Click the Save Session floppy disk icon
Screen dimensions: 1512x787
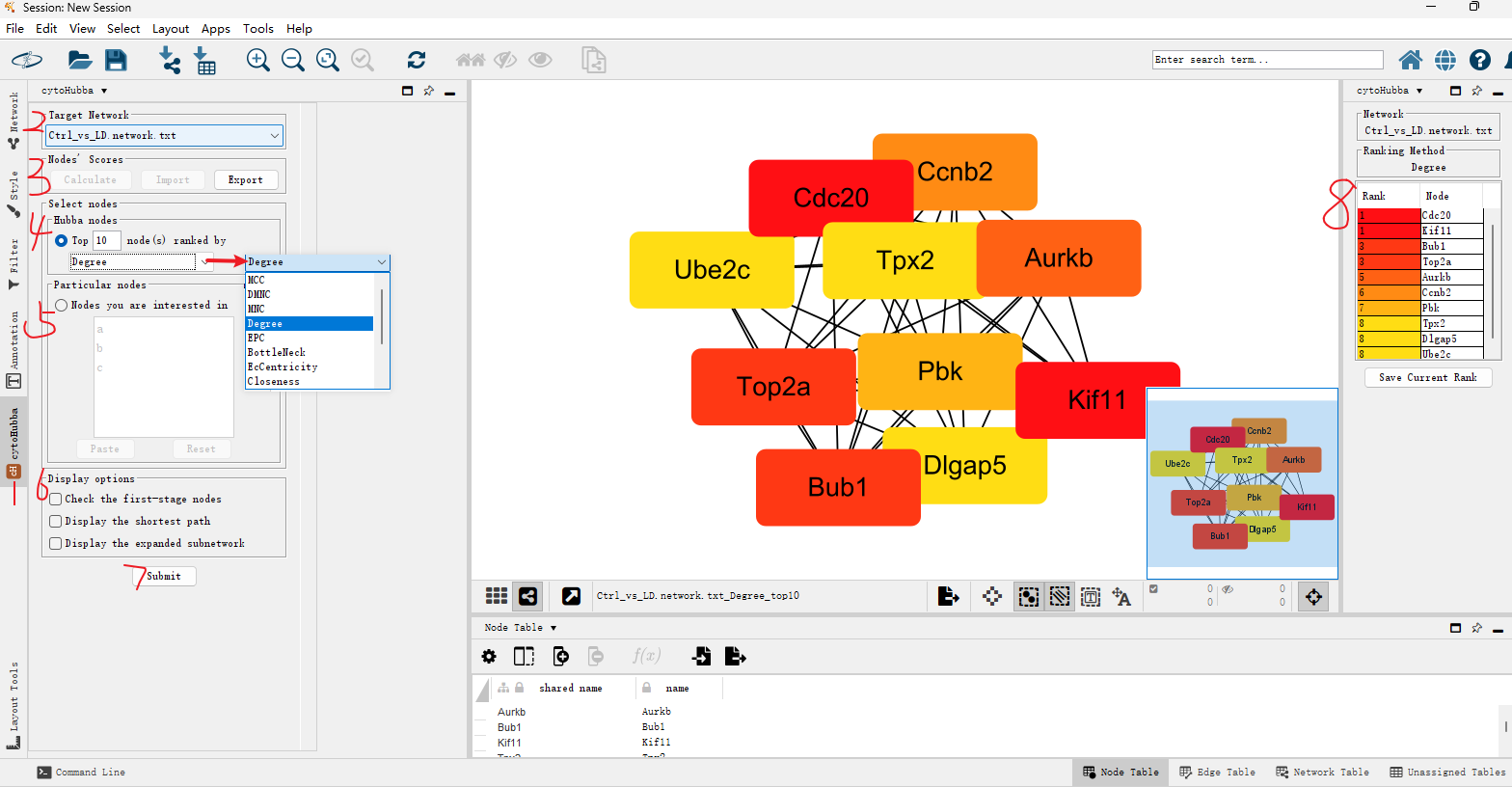116,61
